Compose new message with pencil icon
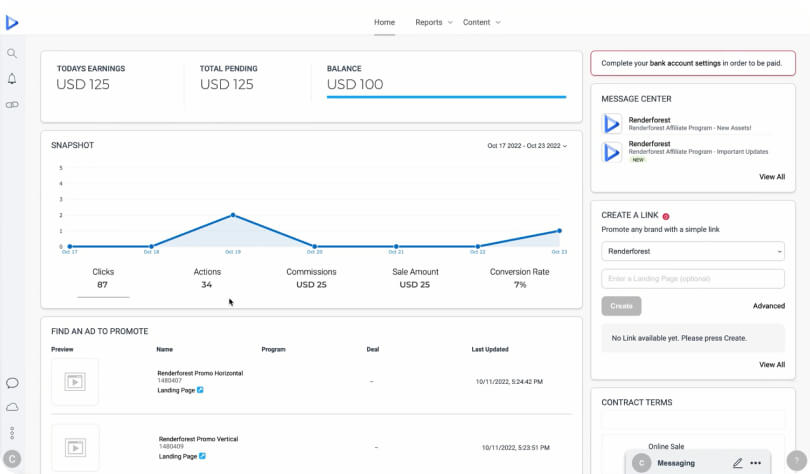 737,463
